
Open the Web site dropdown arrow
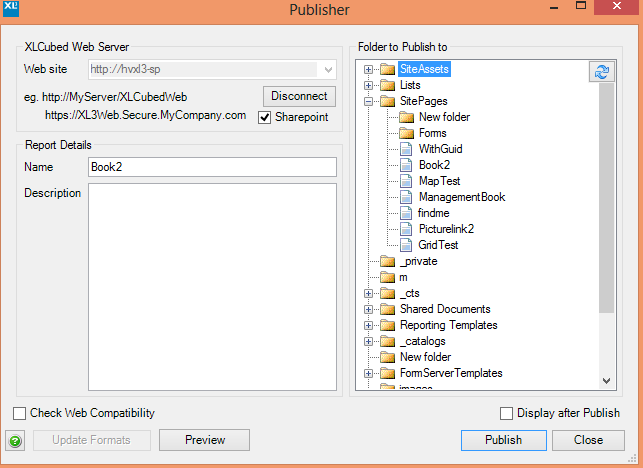(328, 70)
